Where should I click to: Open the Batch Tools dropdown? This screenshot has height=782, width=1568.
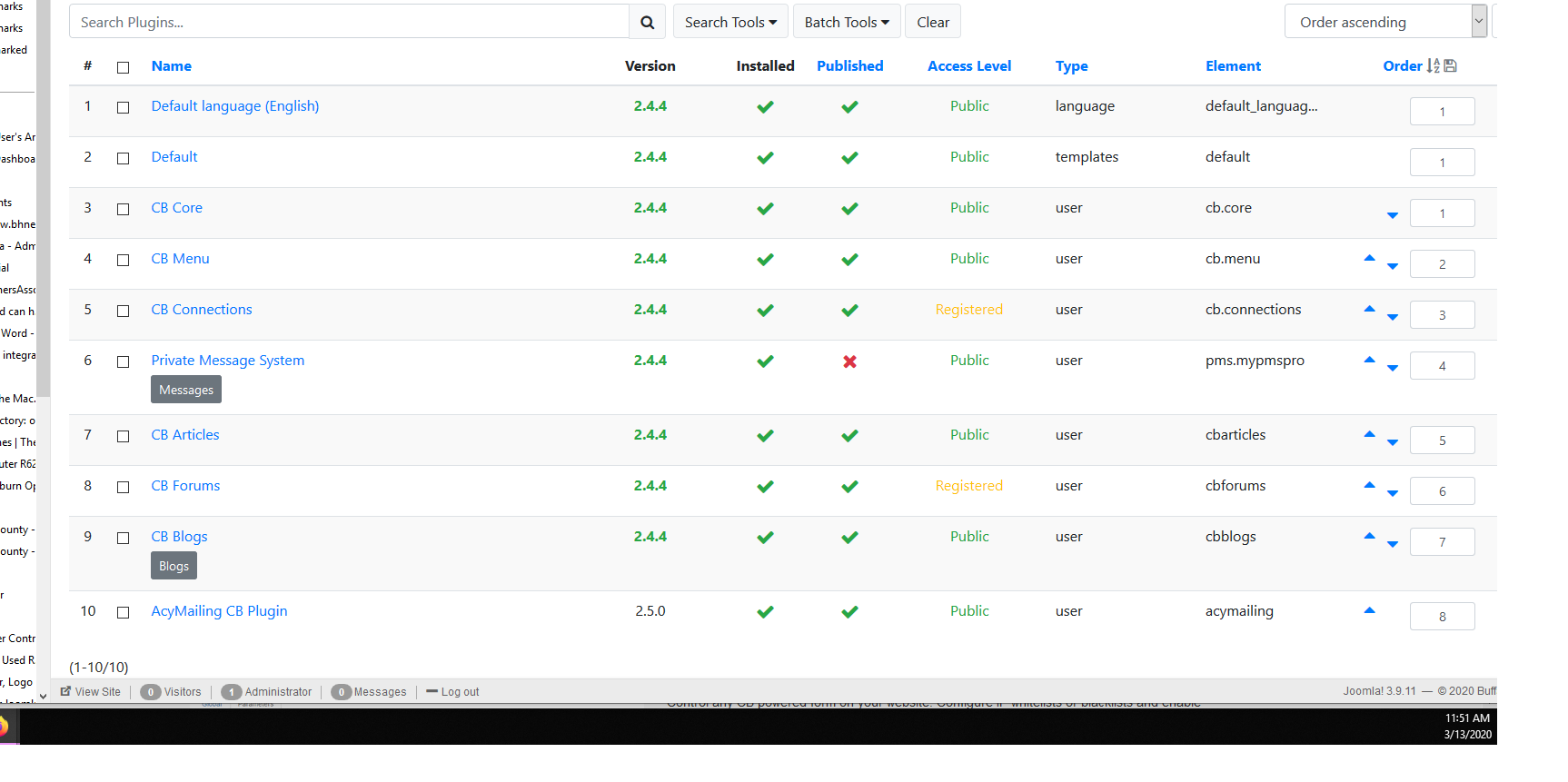[x=847, y=22]
